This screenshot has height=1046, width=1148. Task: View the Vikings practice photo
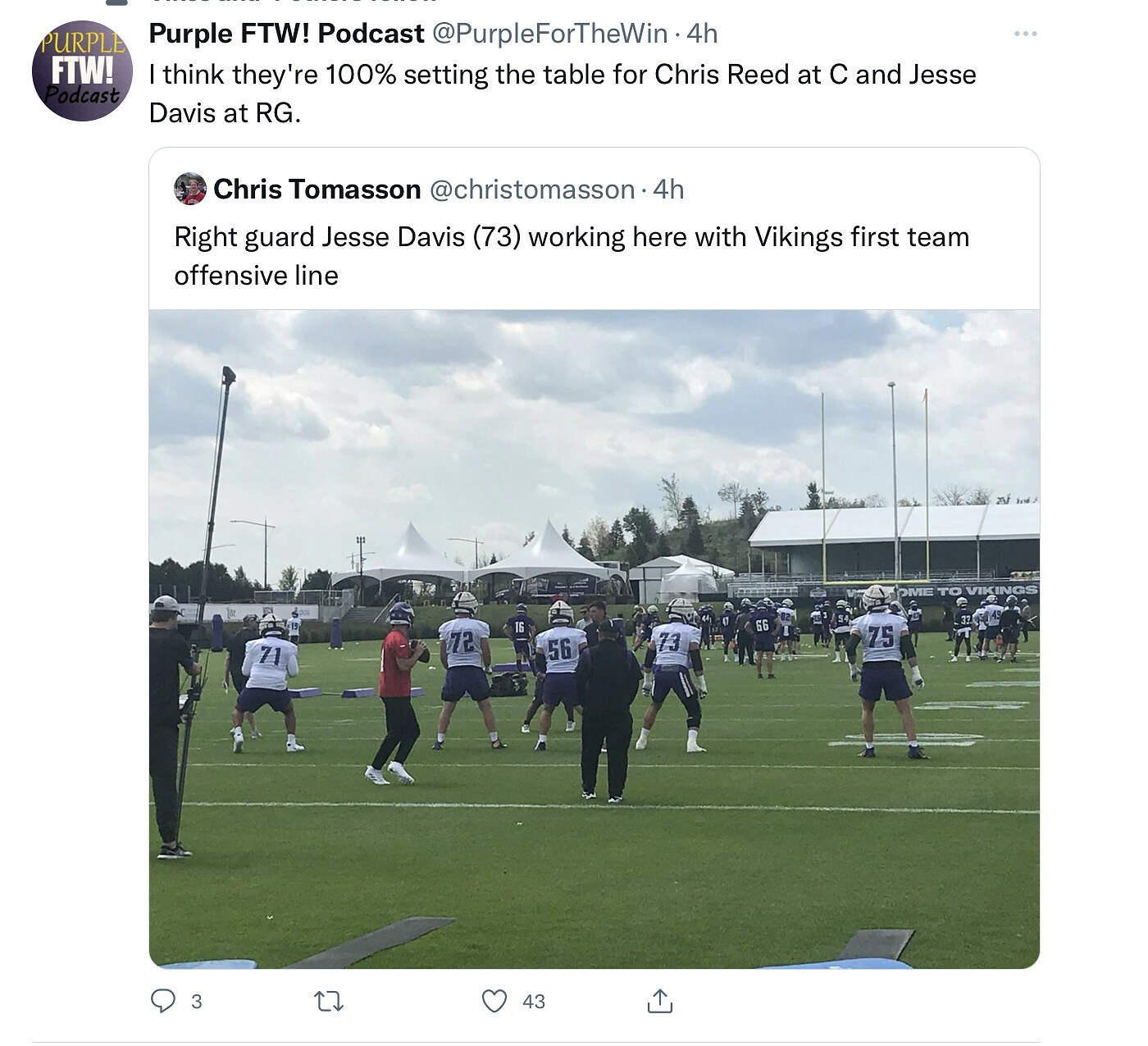594,639
